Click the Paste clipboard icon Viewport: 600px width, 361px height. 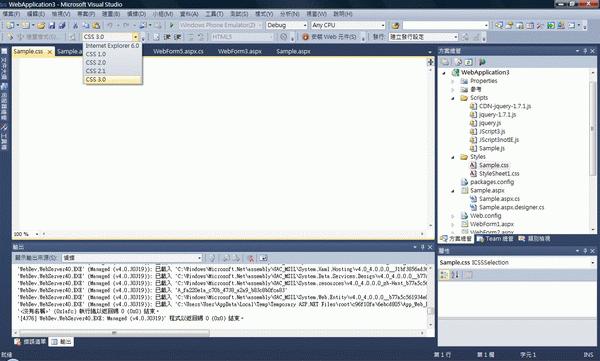(96, 26)
